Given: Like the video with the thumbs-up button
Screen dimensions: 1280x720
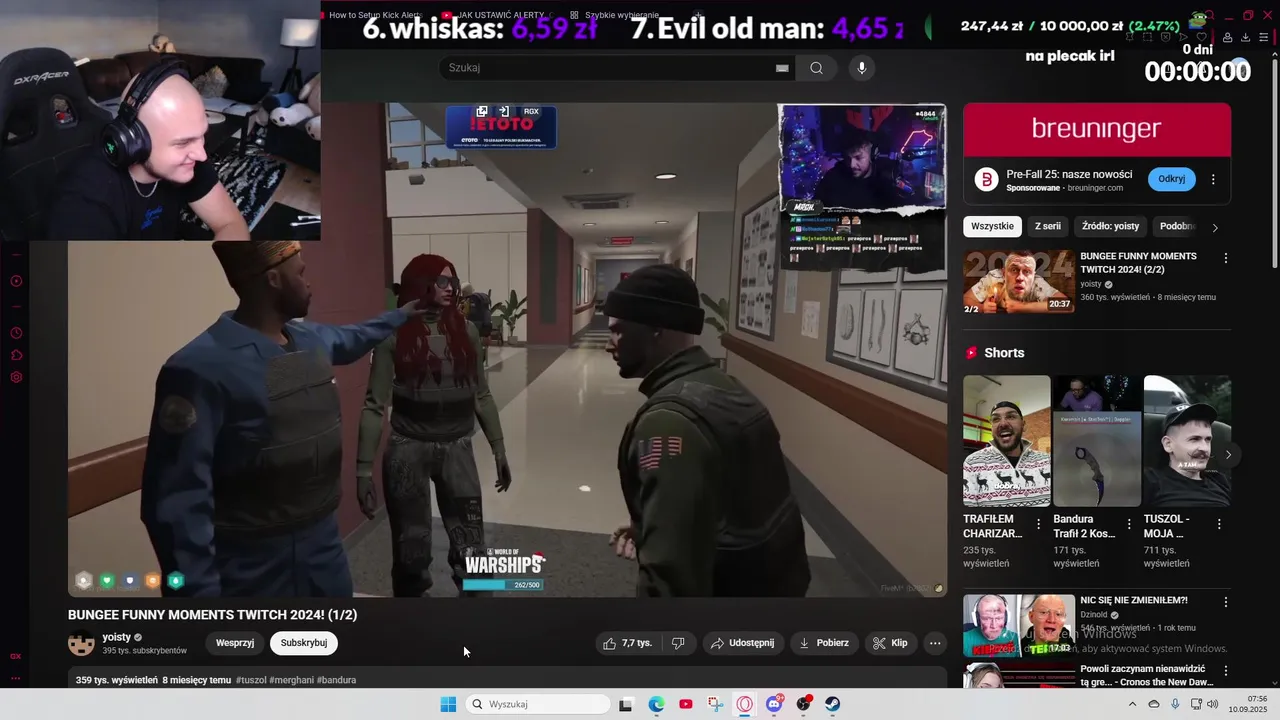Looking at the screenshot, I should (627, 643).
